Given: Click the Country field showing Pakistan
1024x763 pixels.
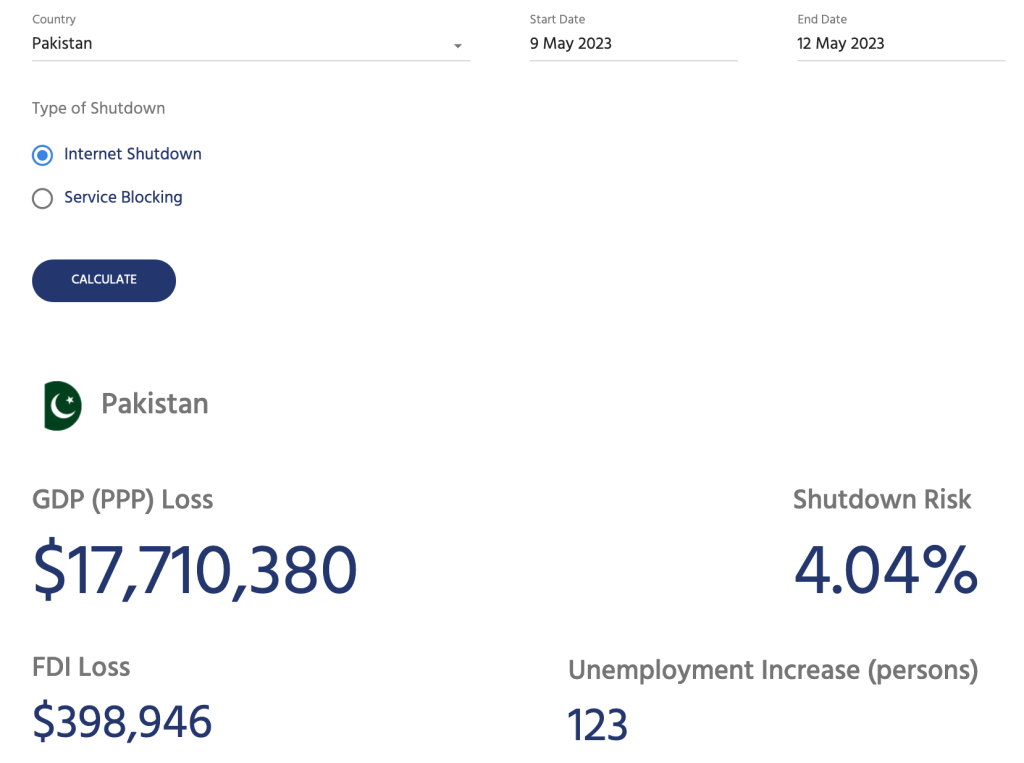Looking at the screenshot, I should 240,44.
